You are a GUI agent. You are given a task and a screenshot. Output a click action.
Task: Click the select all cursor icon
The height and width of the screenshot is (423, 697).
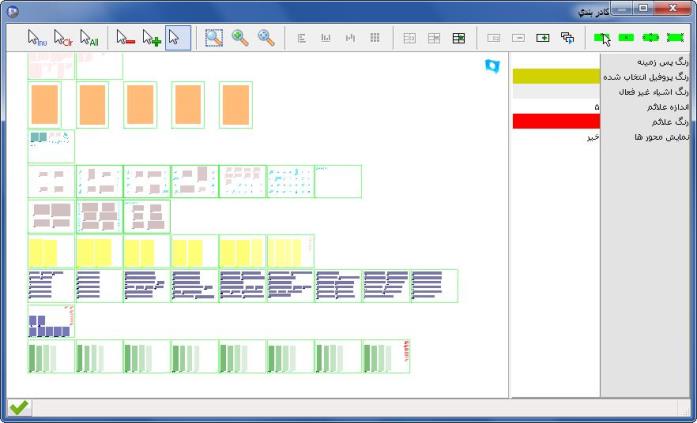tap(89, 38)
